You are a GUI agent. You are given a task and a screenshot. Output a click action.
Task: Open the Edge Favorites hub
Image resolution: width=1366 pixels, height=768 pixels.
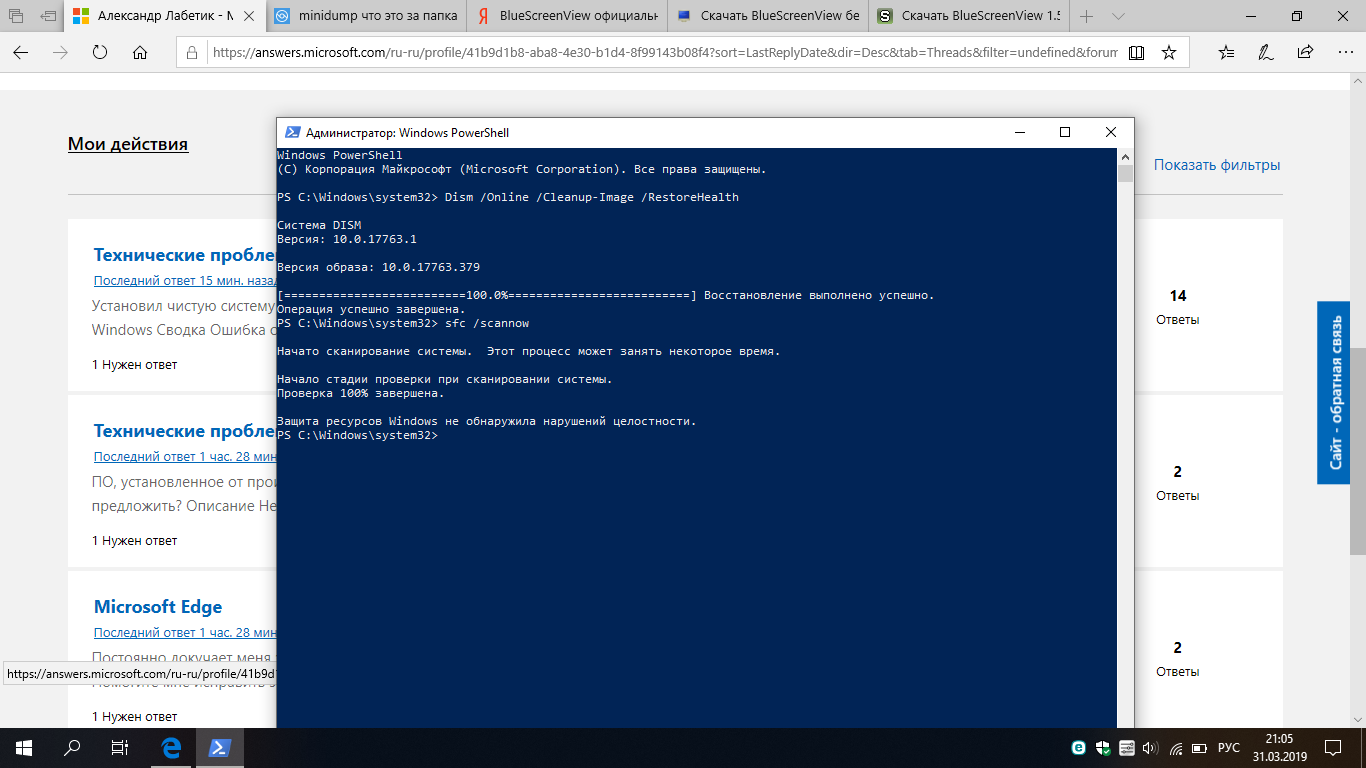(1227, 52)
